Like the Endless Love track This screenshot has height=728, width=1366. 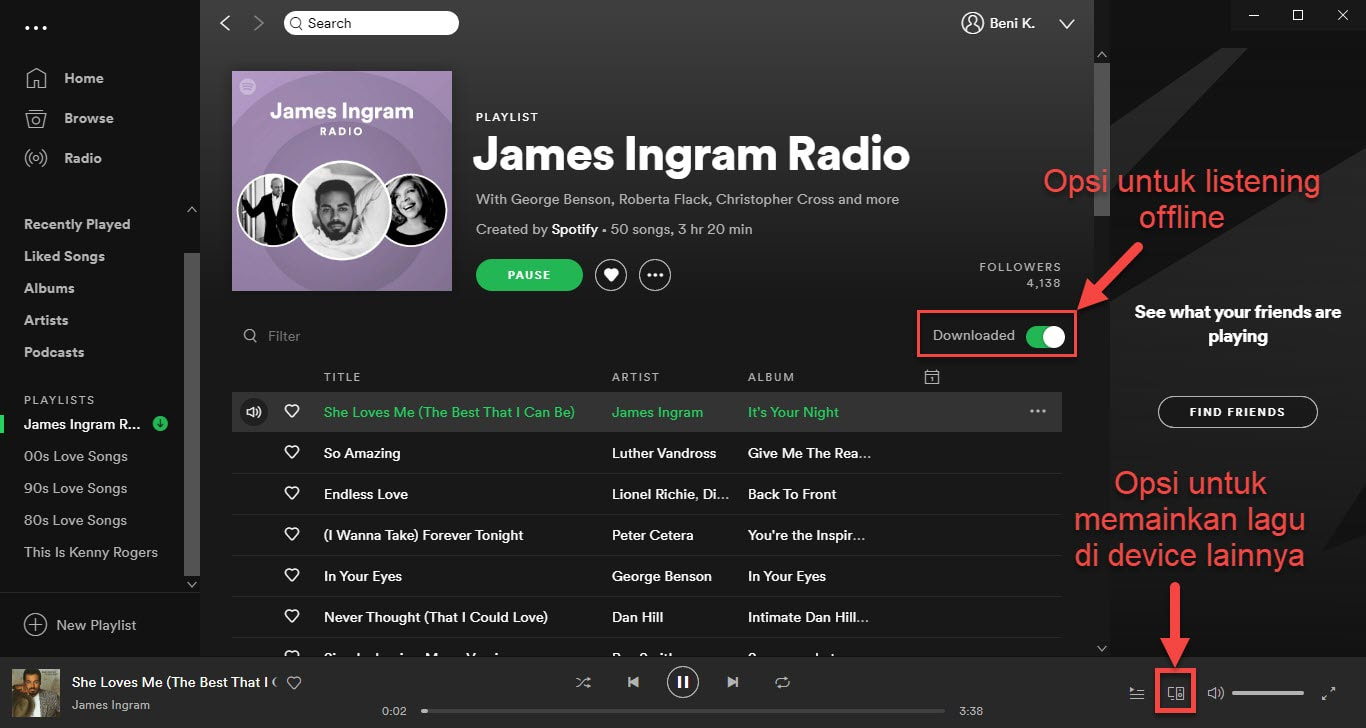[x=292, y=494]
